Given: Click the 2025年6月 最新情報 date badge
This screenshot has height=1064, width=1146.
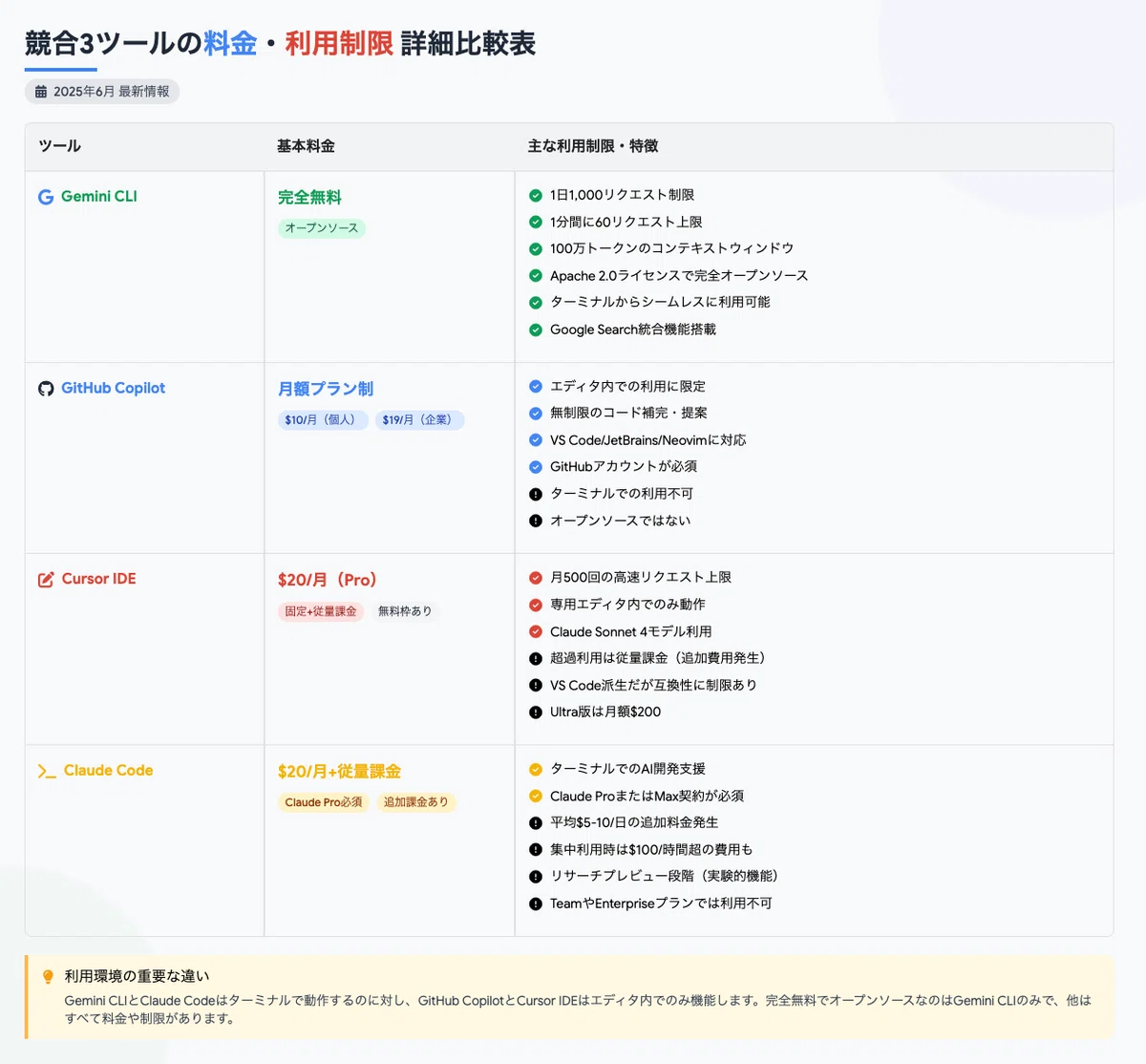Looking at the screenshot, I should tap(102, 92).
